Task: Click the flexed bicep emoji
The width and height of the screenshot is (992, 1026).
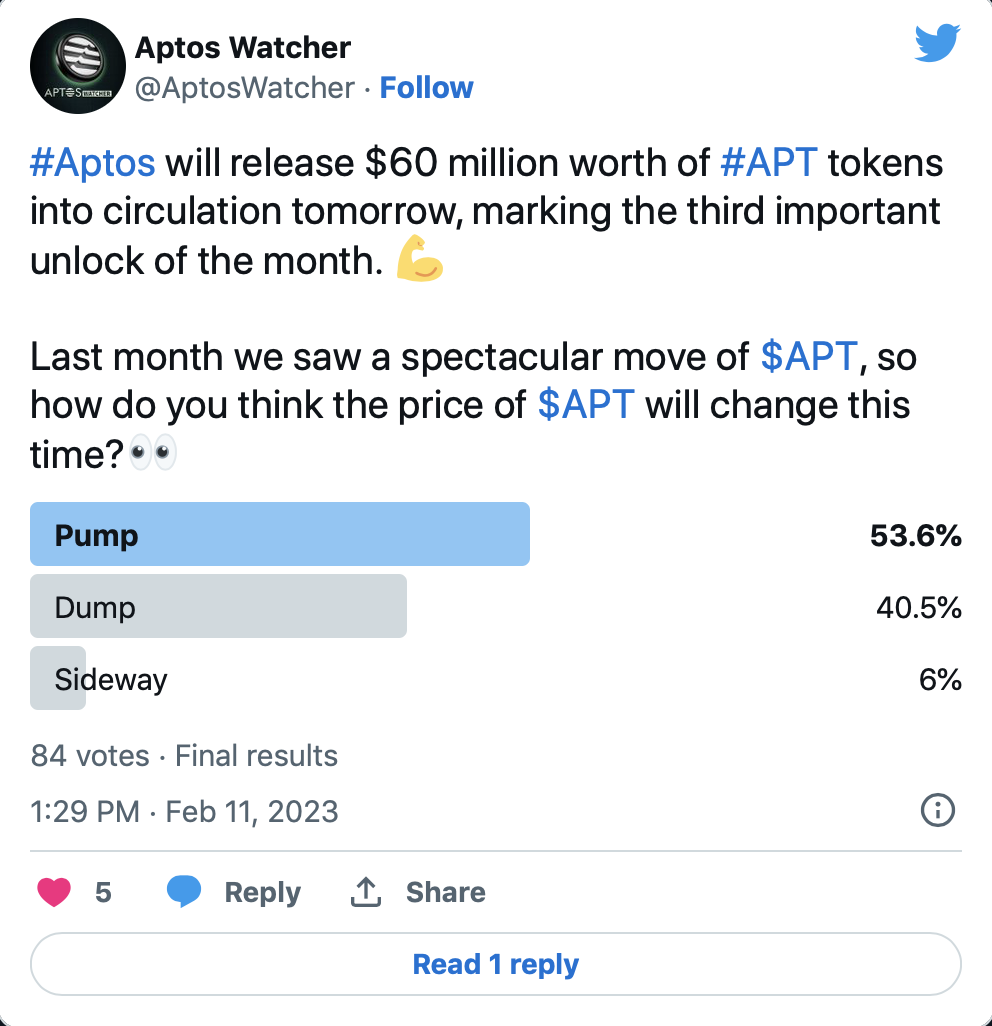Action: [x=420, y=259]
